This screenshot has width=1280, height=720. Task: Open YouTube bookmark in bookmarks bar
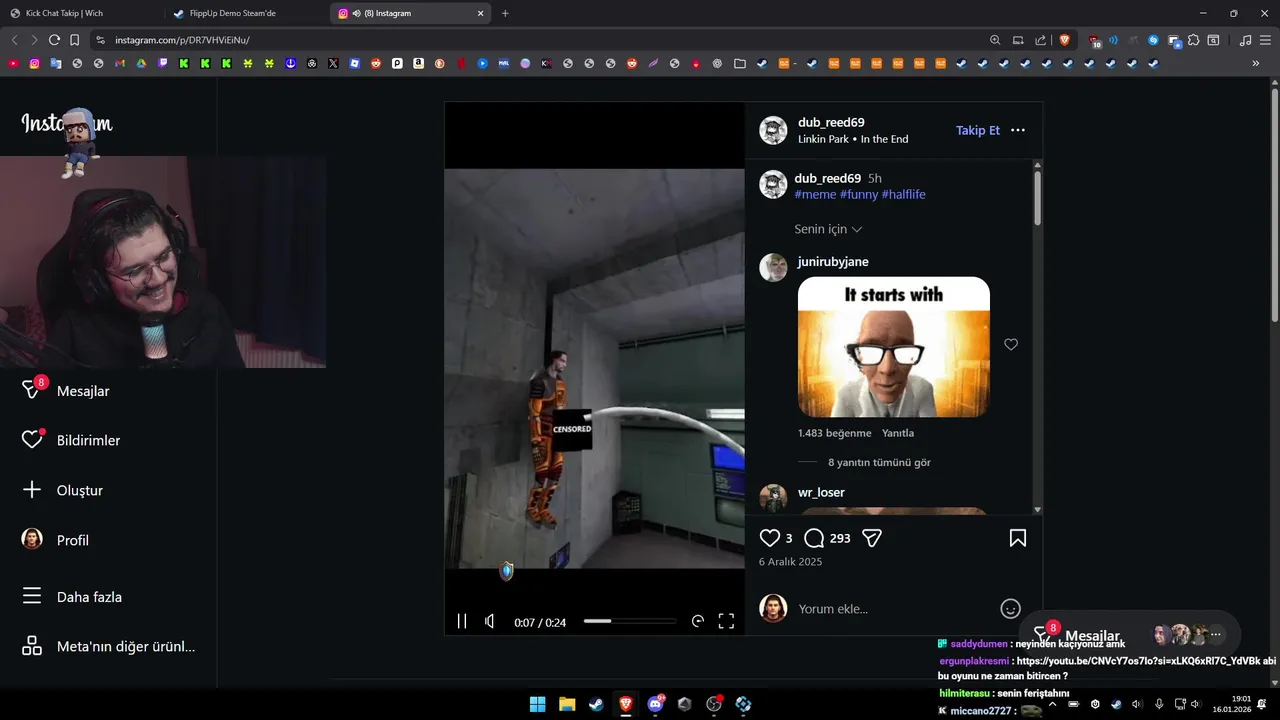(13, 63)
